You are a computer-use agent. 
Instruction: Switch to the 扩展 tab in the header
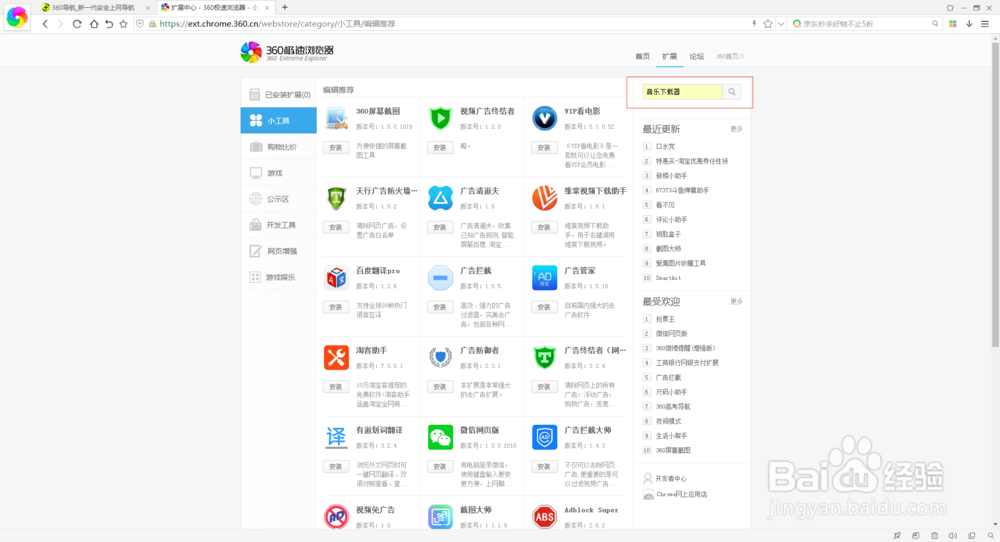(669, 56)
